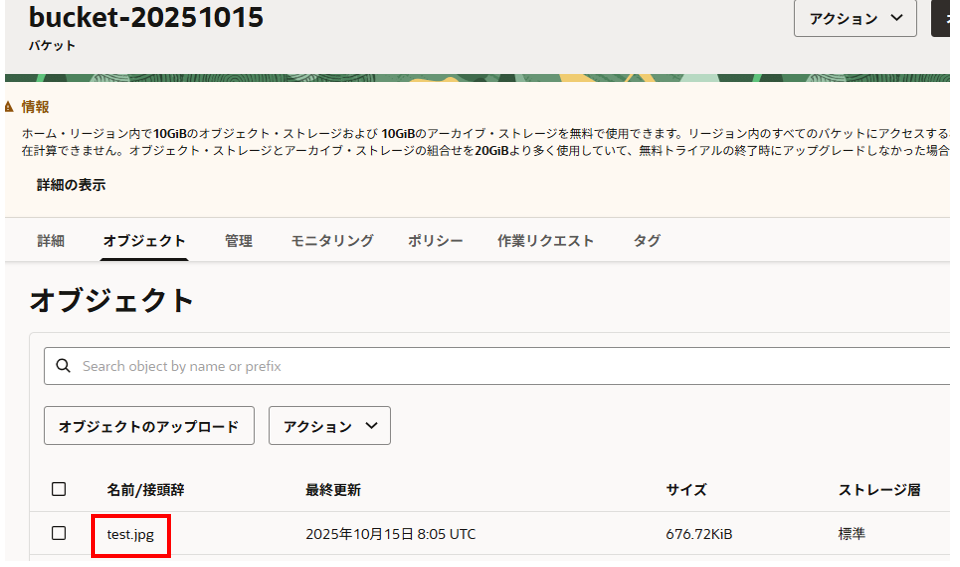Click the 名前/接頭辞 column header
The image size is (960, 567).
click(145, 490)
